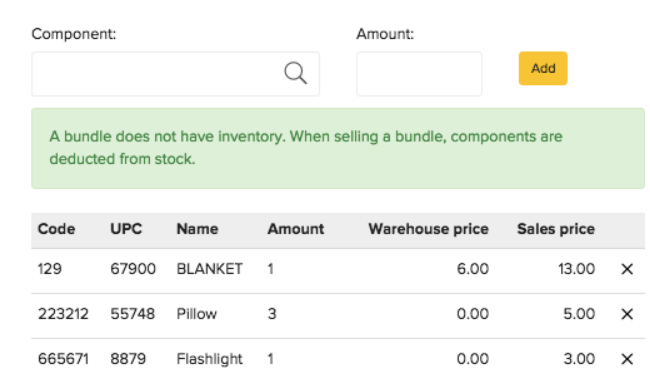Remove the BLANKET row with its X icon
This screenshot has height=387, width=650.
(627, 269)
